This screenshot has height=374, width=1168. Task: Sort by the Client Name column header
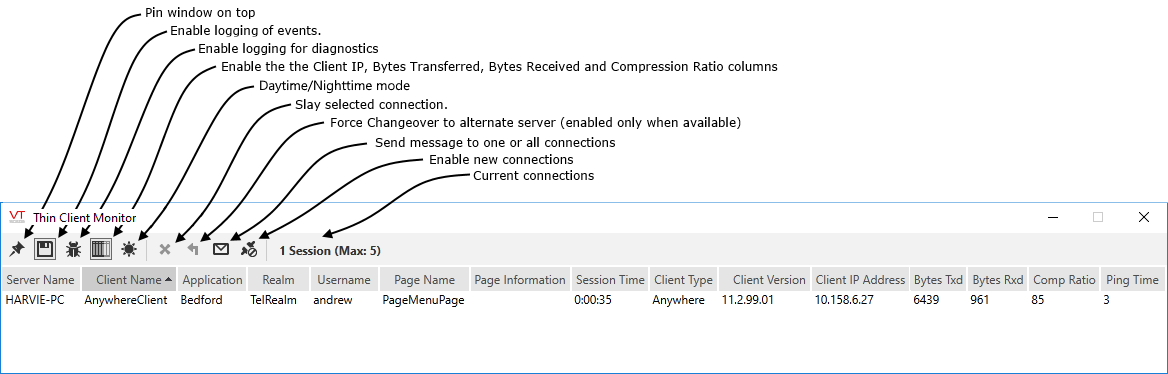[x=129, y=280]
